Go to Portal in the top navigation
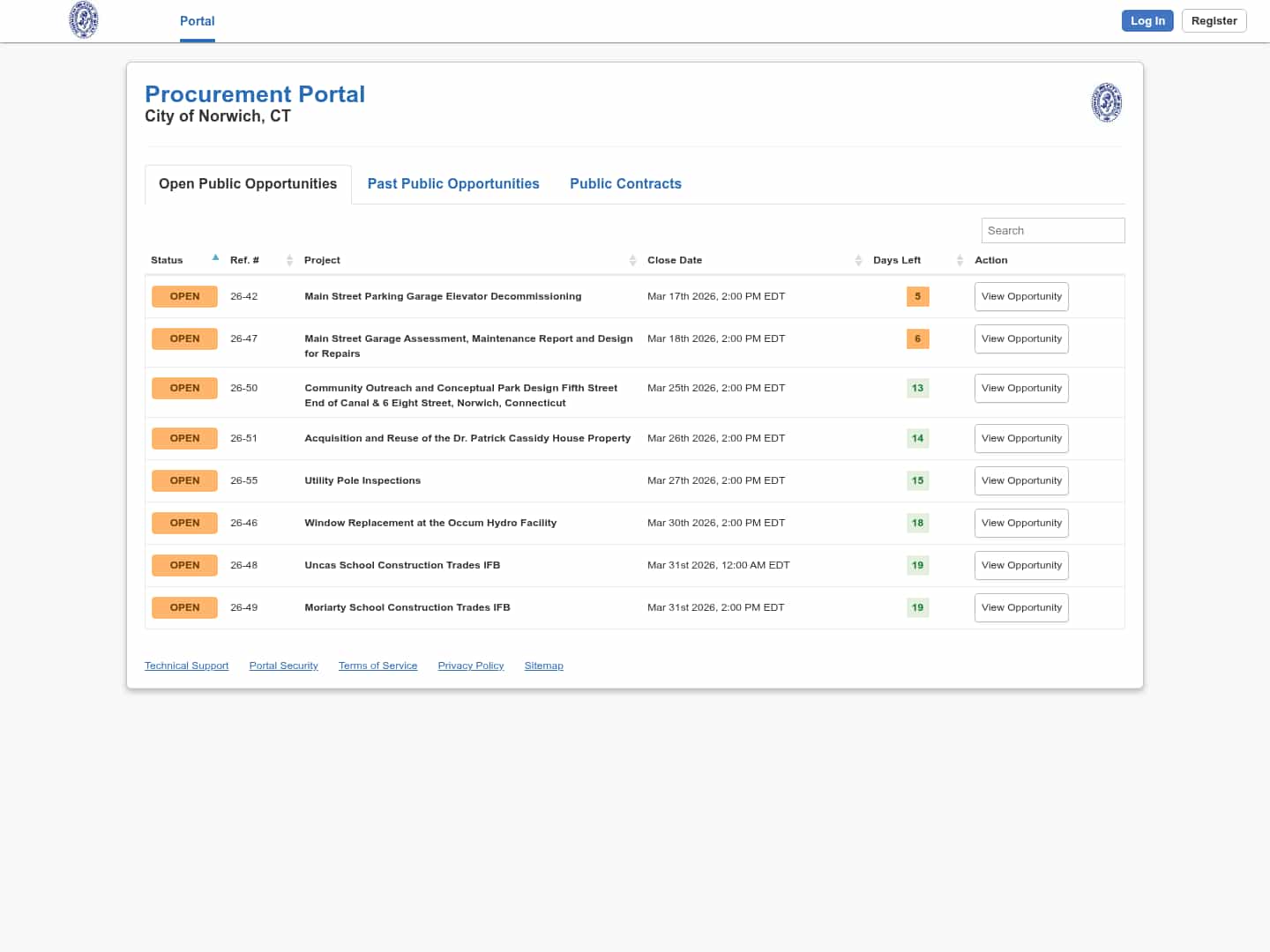This screenshot has width=1270, height=952. [x=197, y=21]
